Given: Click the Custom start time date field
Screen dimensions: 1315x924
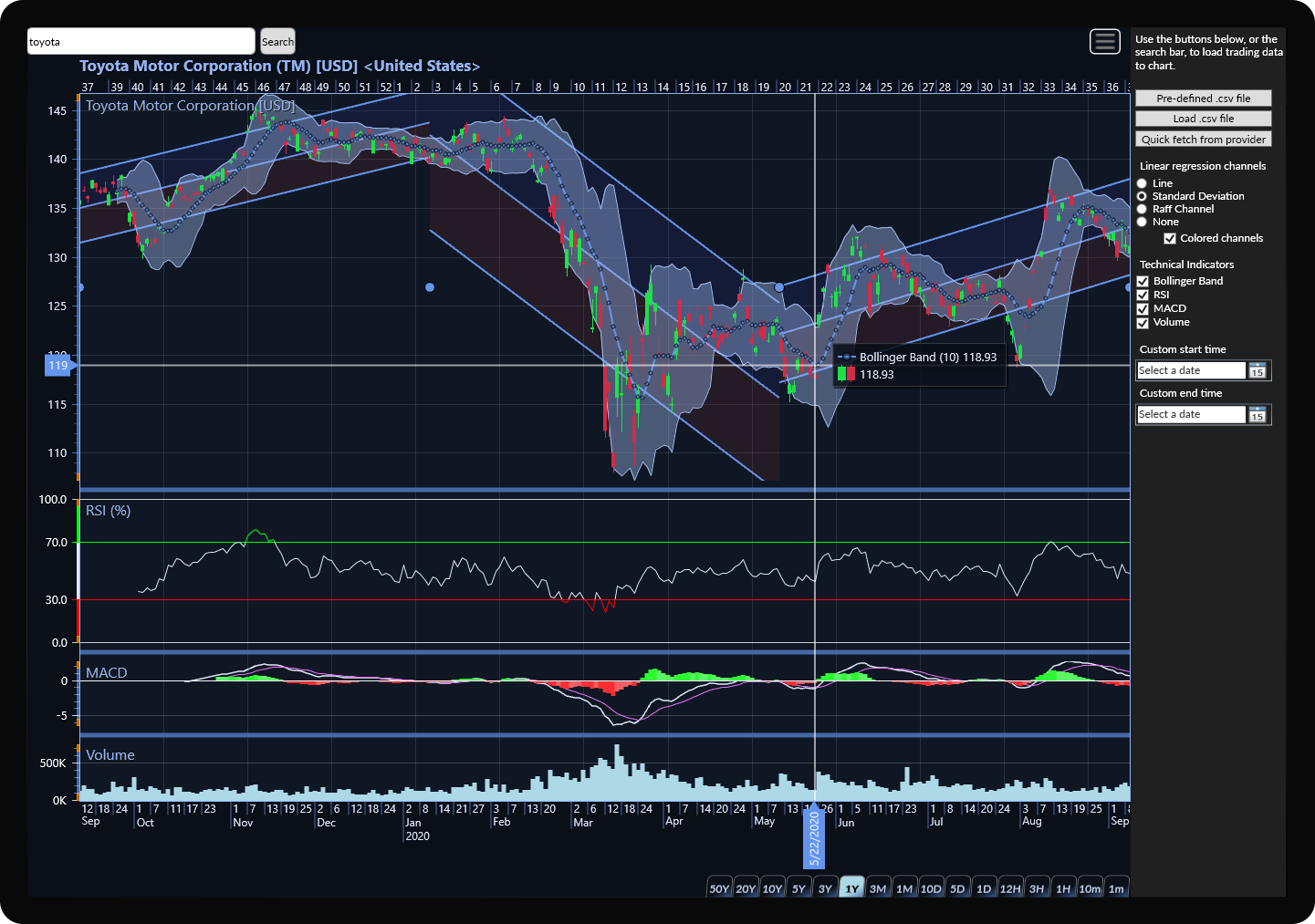Looking at the screenshot, I should [1191, 370].
